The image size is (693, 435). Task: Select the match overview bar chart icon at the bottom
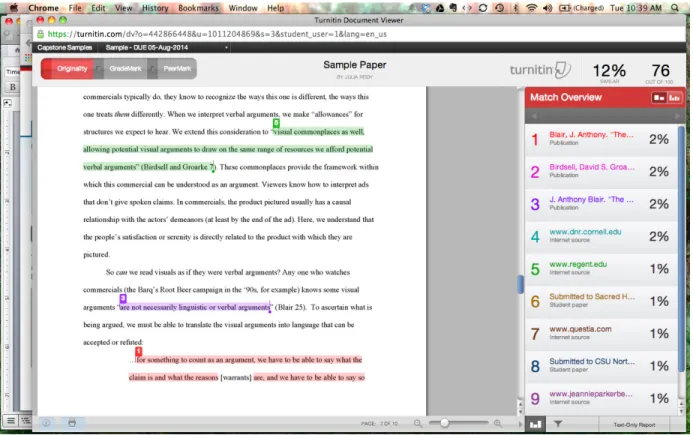click(x=535, y=424)
